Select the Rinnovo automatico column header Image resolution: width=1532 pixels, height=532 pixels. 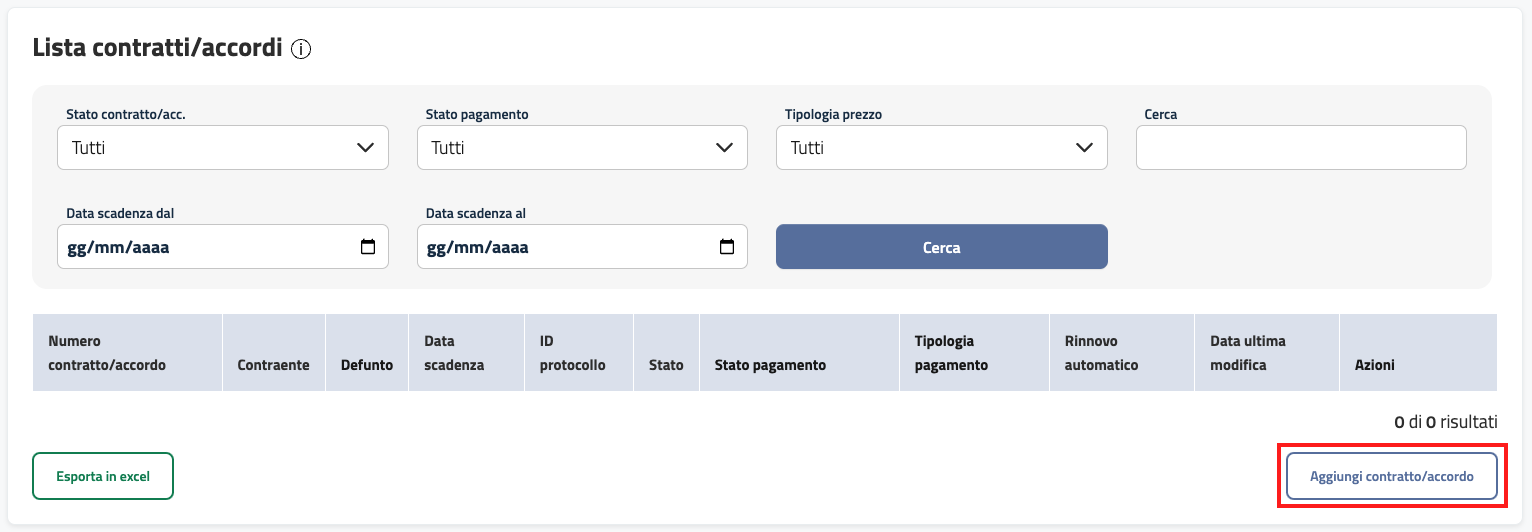coord(1101,353)
